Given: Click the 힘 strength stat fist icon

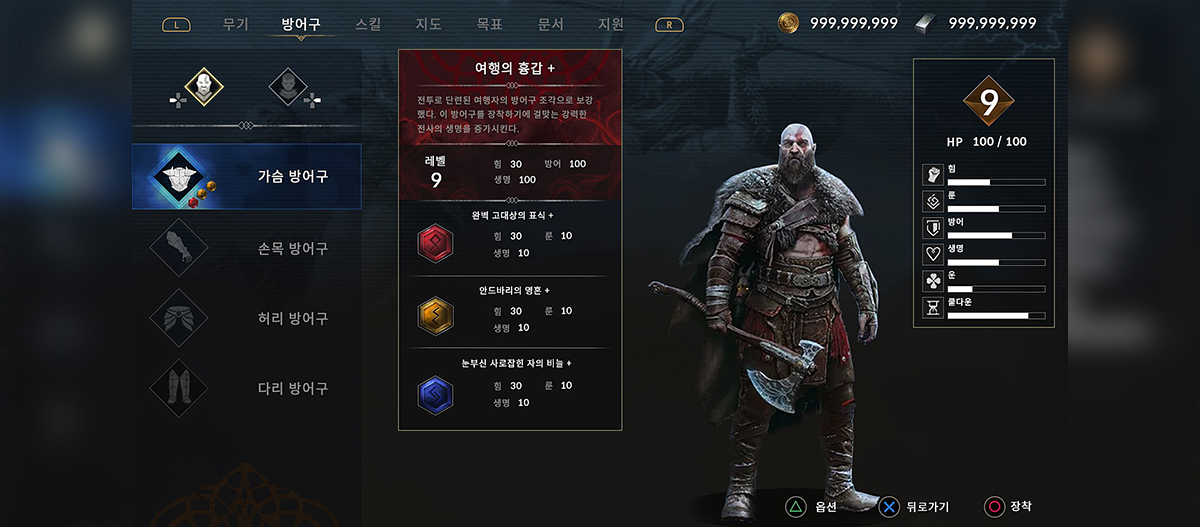Looking at the screenshot, I should coord(932,175).
